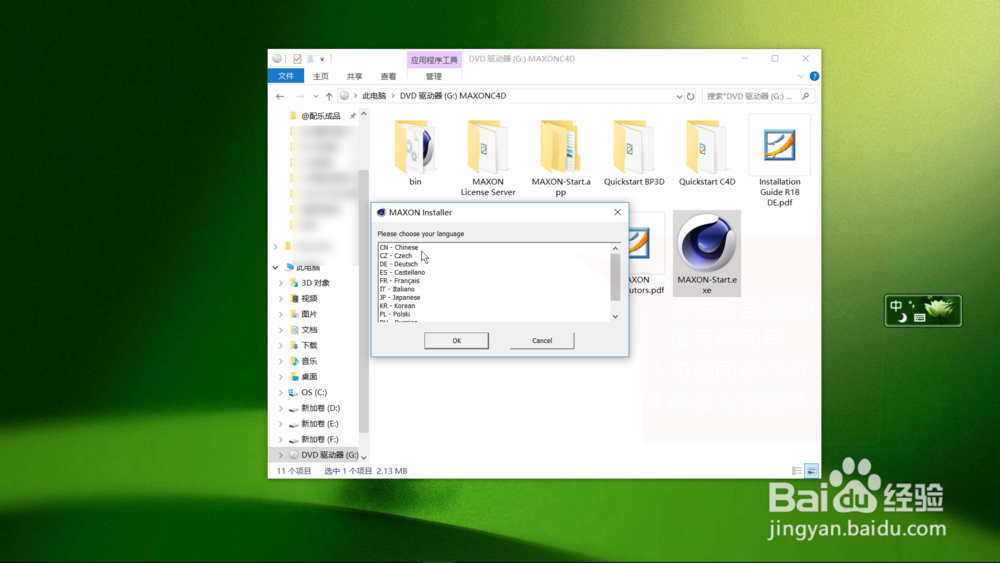Expand the 视频 tree node
The image size is (1000, 563).
click(x=281, y=298)
